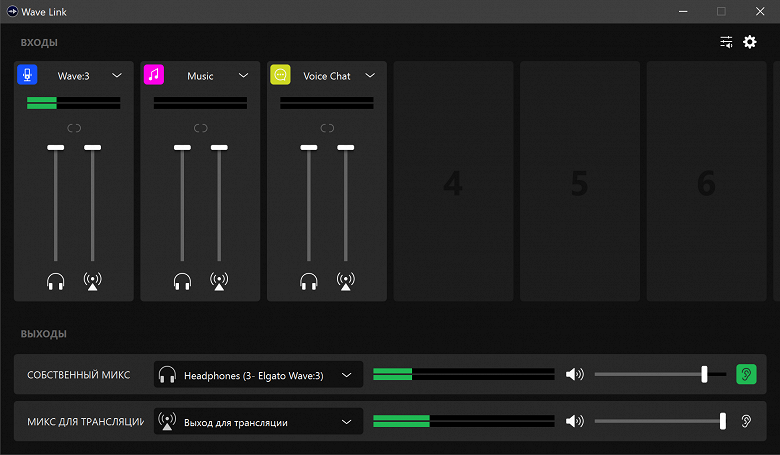Viewport: 780px width, 455px height.
Task: Mute Wave:3 in stream mix
Action: pyautogui.click(x=93, y=281)
